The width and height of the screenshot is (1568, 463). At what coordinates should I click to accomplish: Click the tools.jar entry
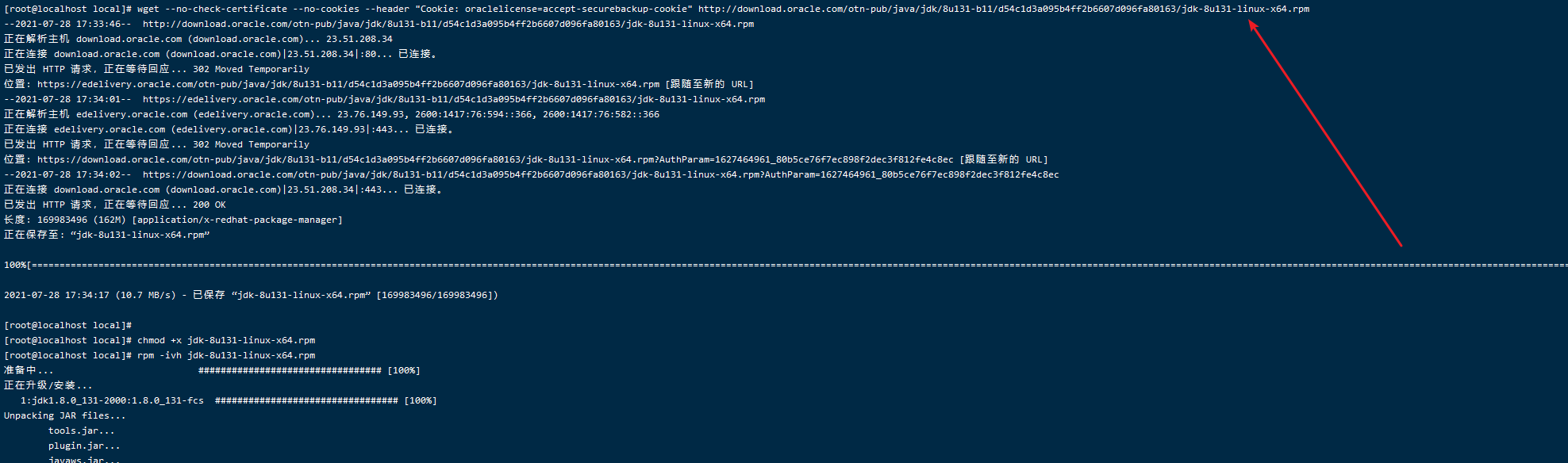(x=82, y=430)
